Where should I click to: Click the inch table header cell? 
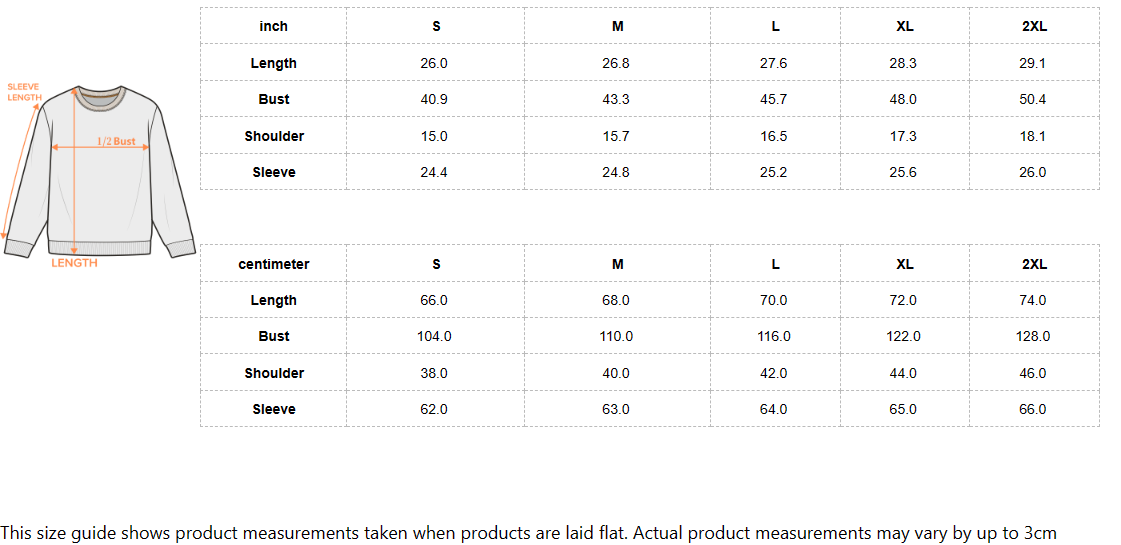point(273,26)
